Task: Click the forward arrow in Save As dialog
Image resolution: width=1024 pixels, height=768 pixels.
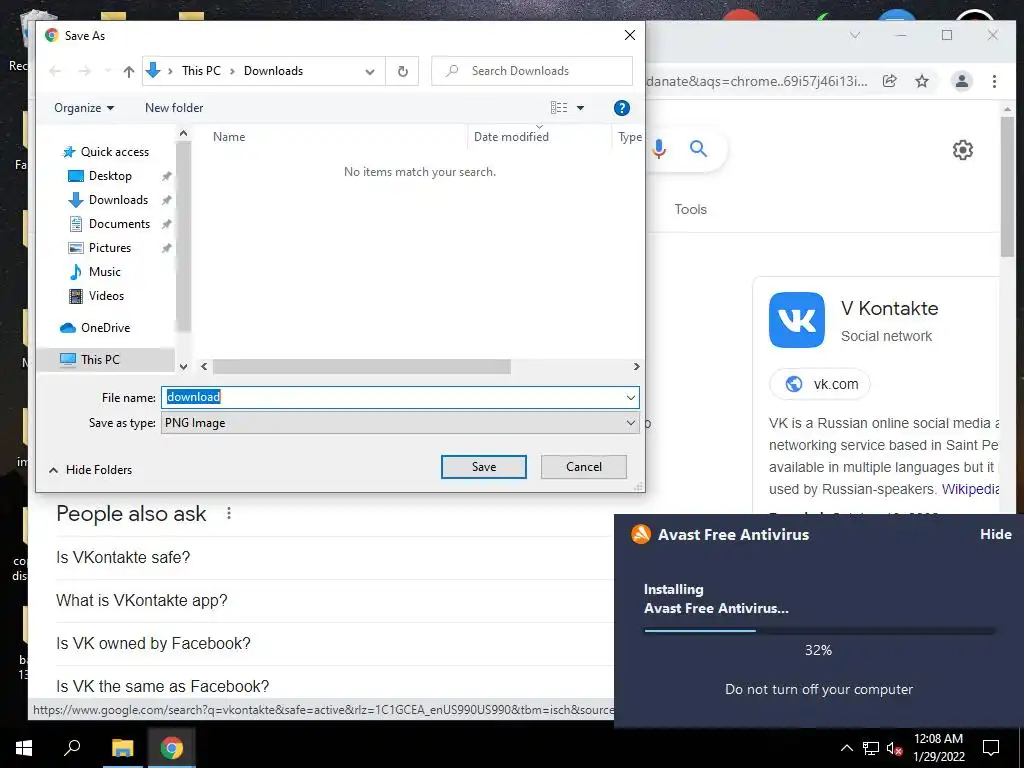Action: pyautogui.click(x=84, y=71)
